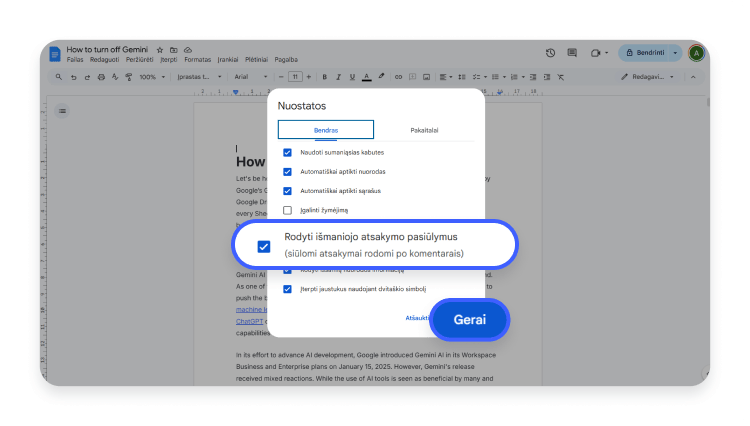Uncheck Naudoti sumaniąsias kabutes
The image size is (750, 426).
pos(287,153)
